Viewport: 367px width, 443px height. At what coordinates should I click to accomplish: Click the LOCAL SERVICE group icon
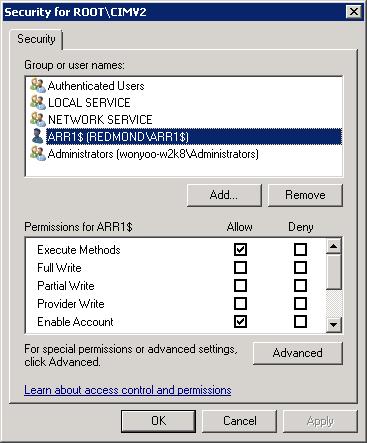38,103
